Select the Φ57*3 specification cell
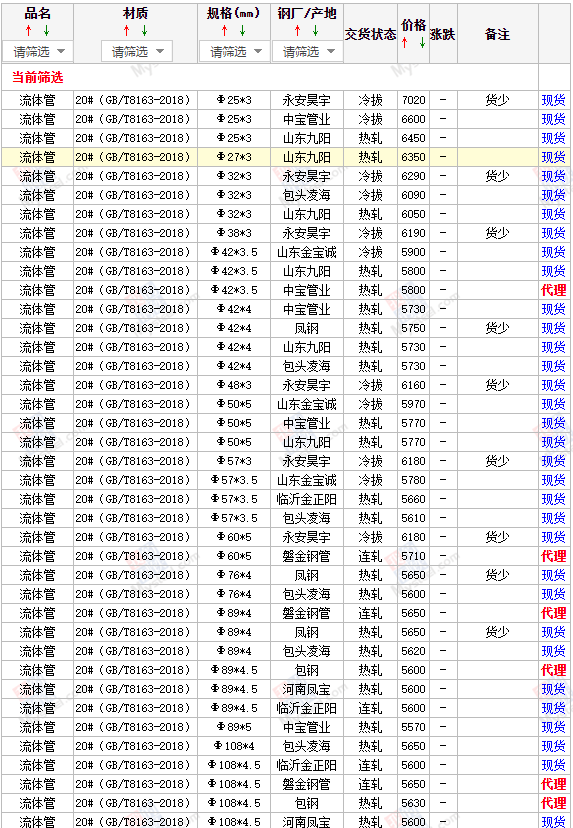 234,462
